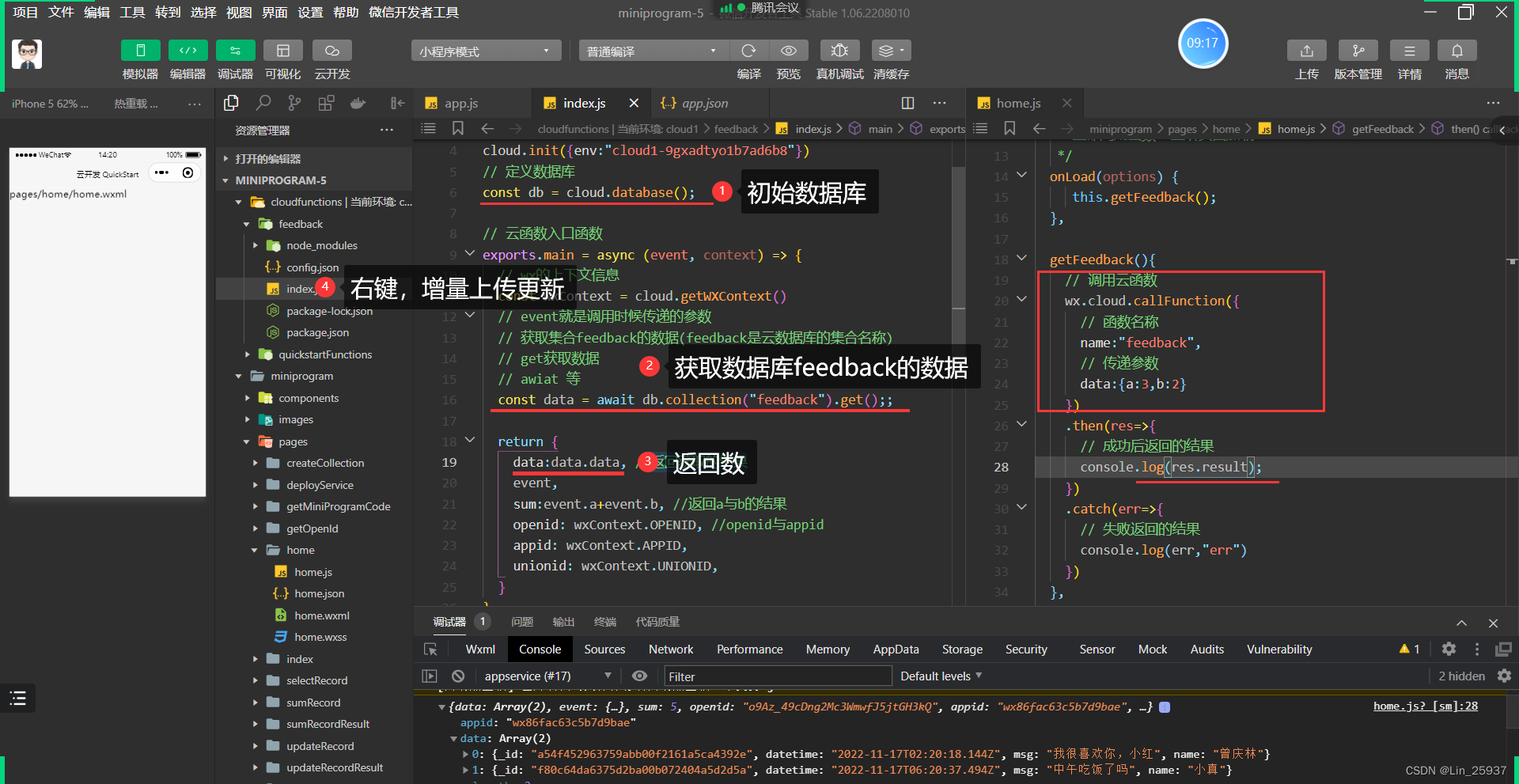Select the Wxml devtools tab

point(480,650)
